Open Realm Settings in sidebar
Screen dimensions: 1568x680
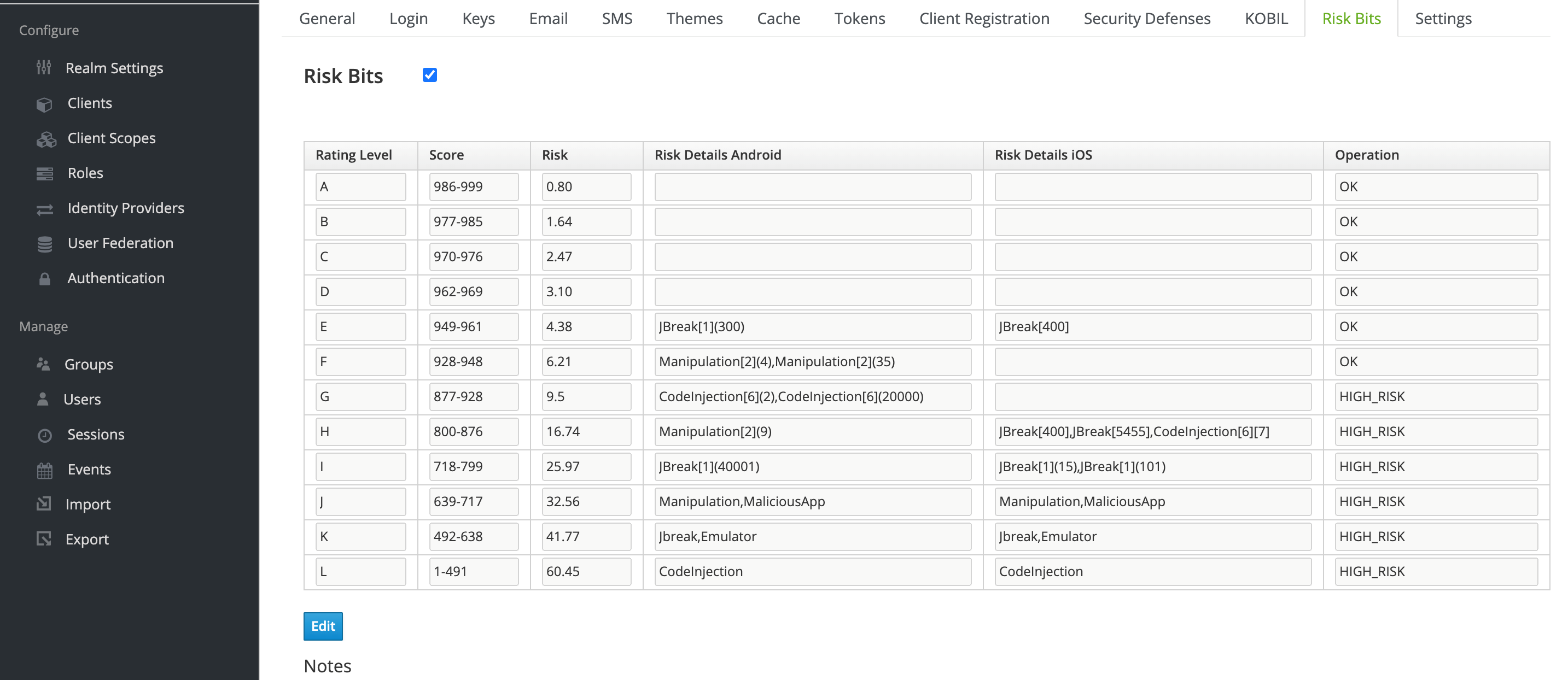[114, 68]
